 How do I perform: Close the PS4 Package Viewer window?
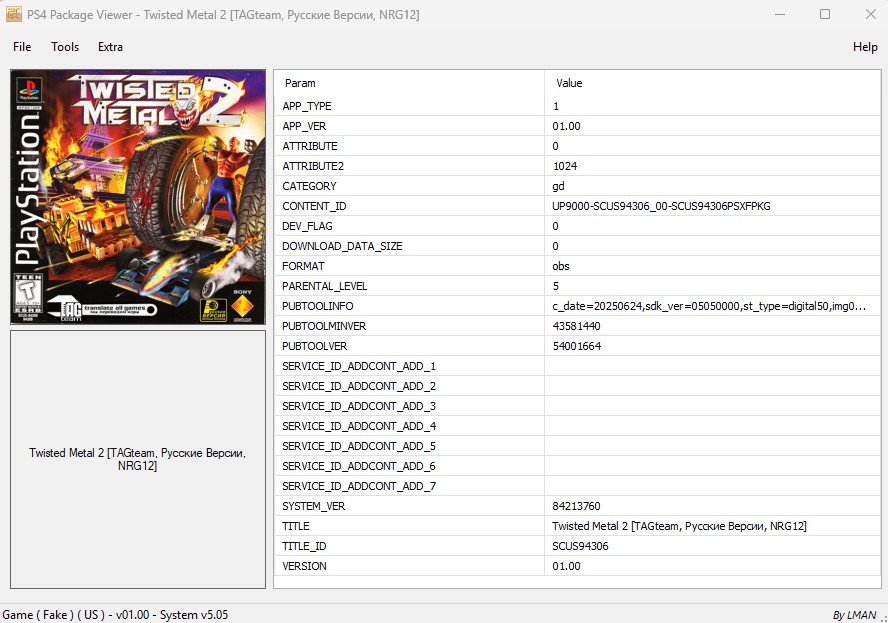coord(871,14)
